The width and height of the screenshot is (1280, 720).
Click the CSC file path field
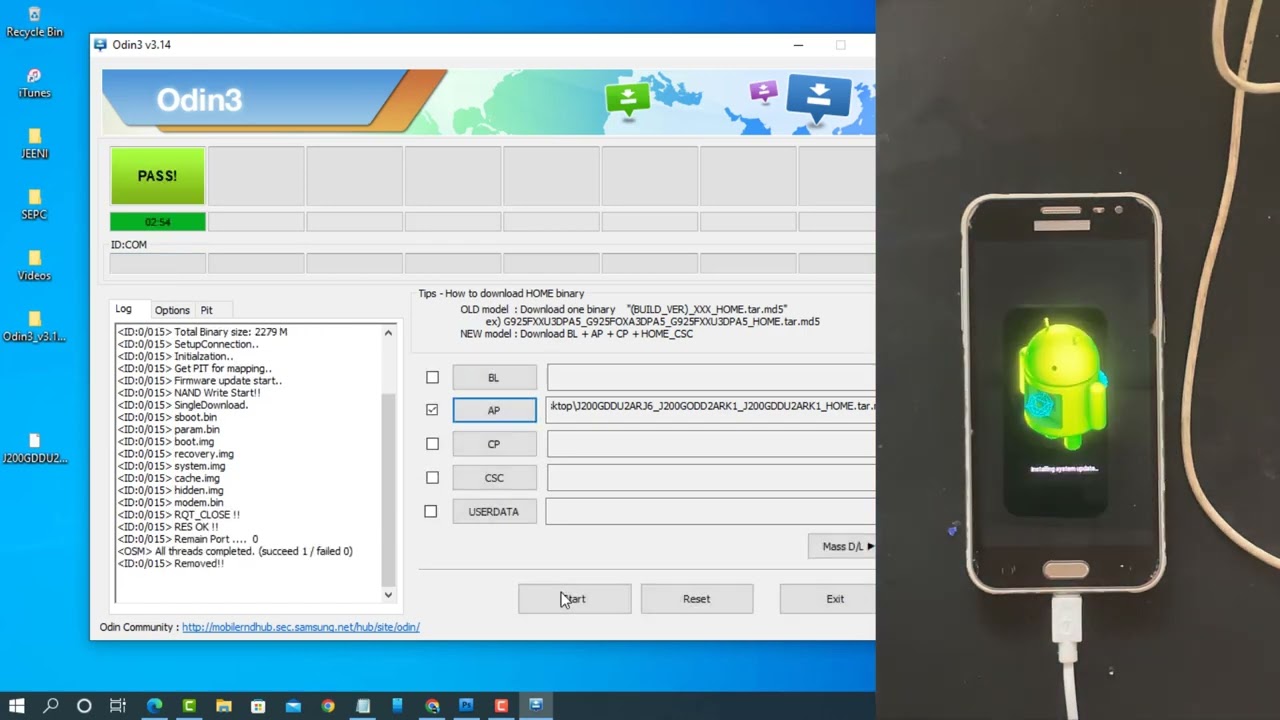click(711, 478)
